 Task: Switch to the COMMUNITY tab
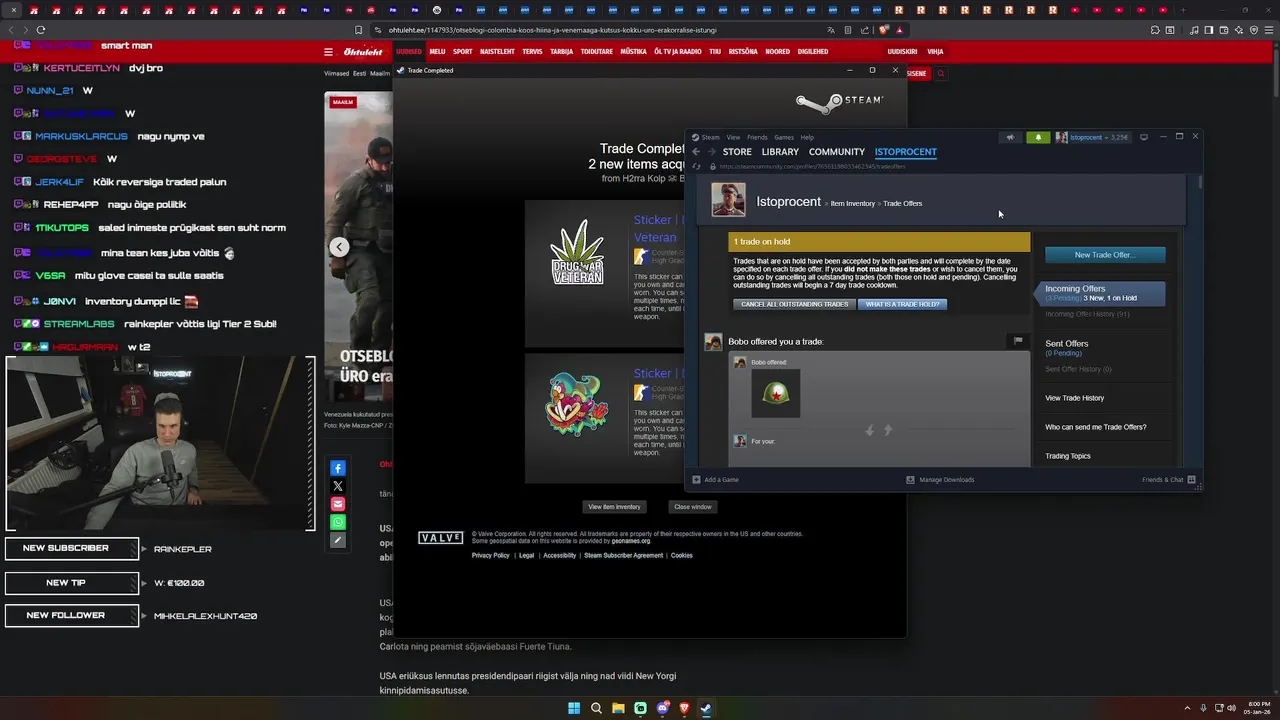(837, 152)
